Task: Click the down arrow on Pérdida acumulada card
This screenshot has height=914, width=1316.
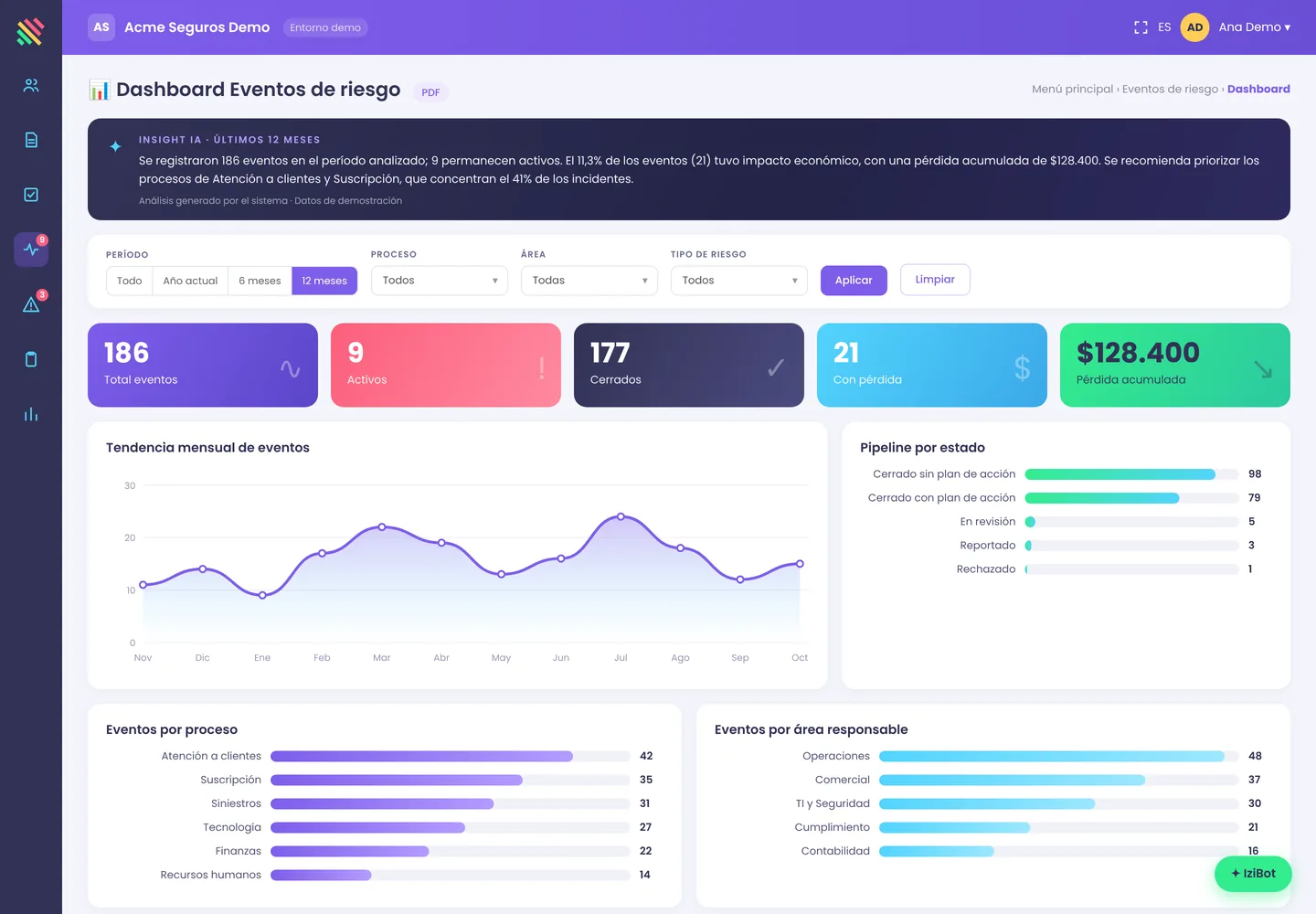Action: pos(1263,368)
